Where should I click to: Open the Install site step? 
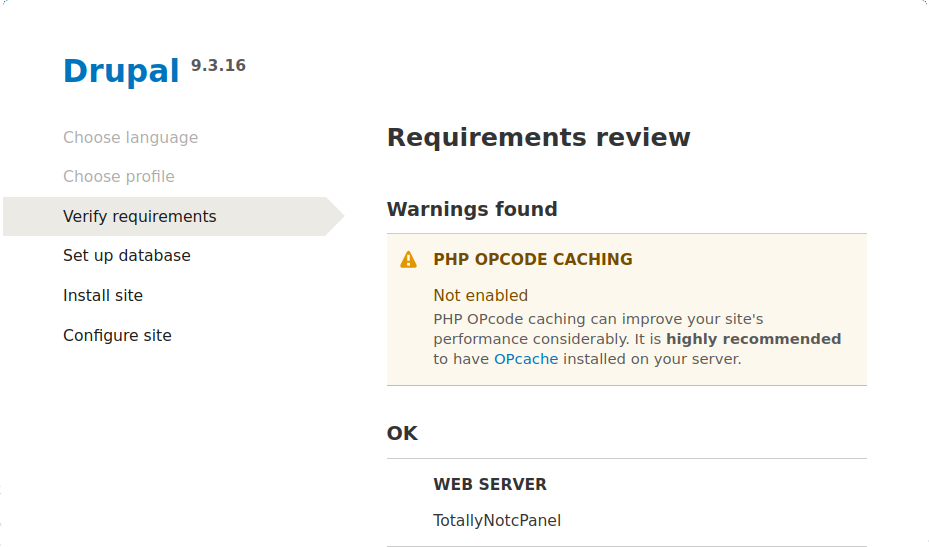[x=103, y=296]
